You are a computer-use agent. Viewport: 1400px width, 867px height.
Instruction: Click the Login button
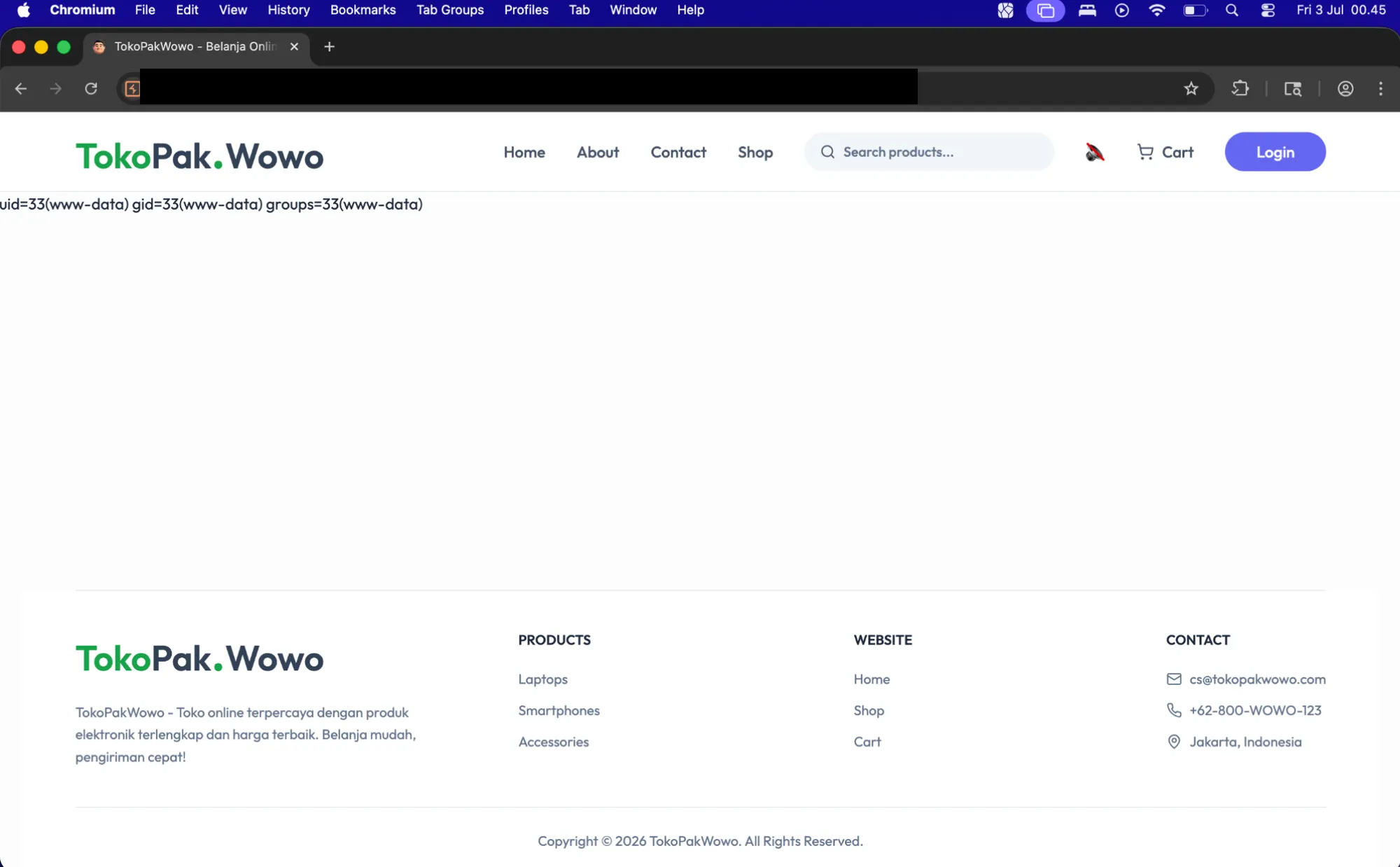point(1275,152)
